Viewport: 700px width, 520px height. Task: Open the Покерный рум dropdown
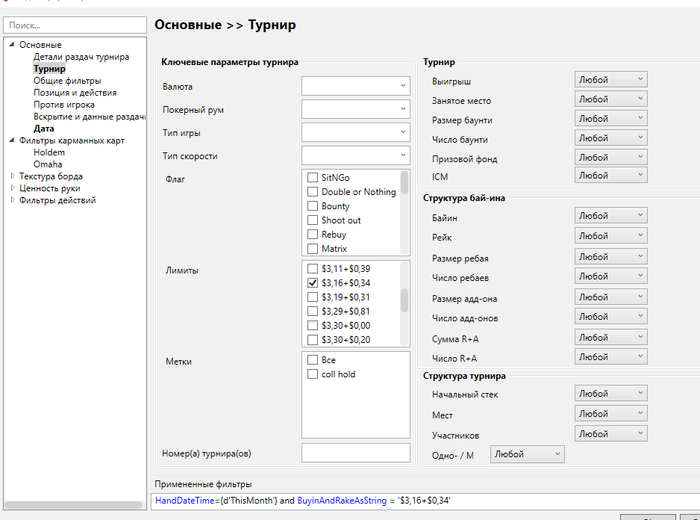[x=355, y=110]
